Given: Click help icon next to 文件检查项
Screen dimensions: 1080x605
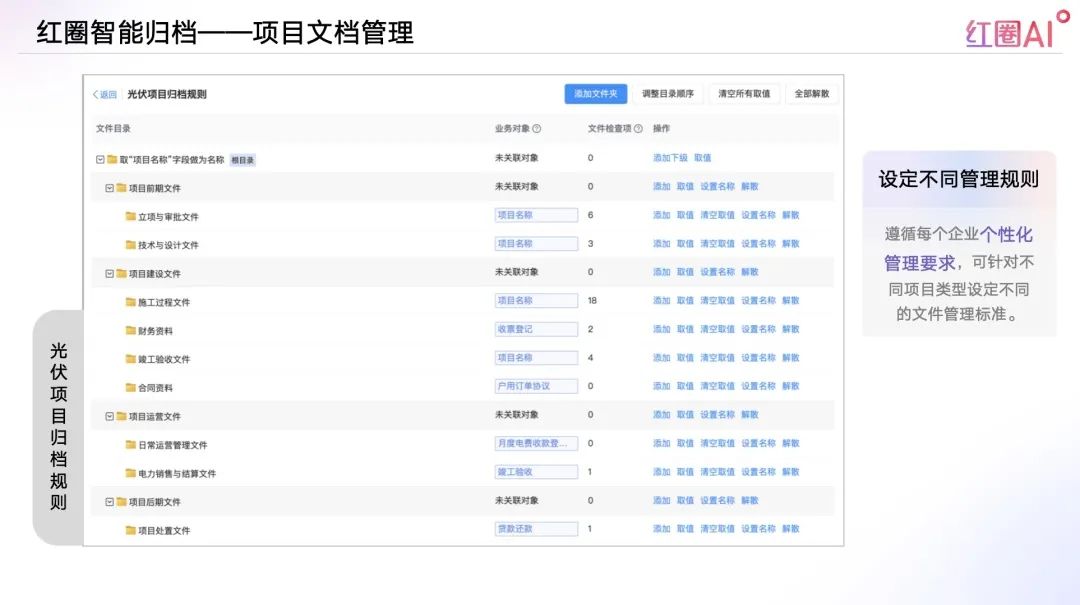Looking at the screenshot, I should coord(638,129).
